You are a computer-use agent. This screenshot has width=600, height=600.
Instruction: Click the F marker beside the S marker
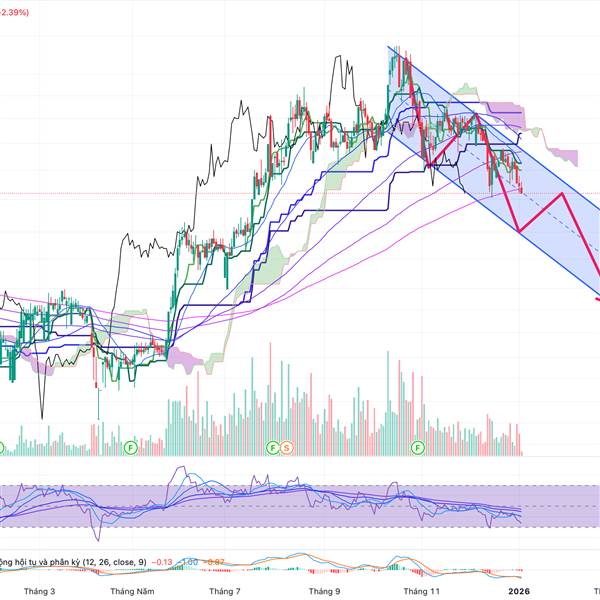click(273, 447)
